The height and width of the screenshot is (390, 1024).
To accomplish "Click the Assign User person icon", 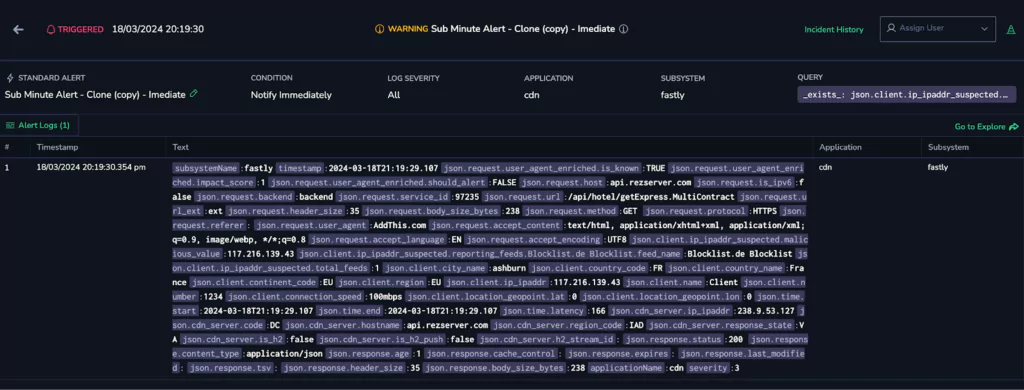I will tap(891, 28).
